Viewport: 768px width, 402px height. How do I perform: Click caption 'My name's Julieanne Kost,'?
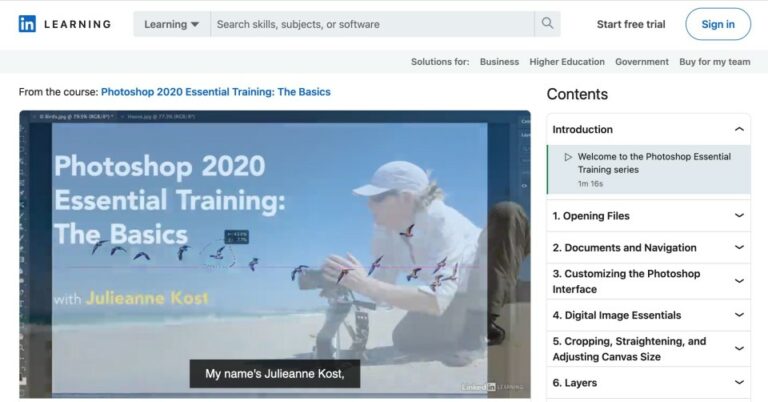click(x=275, y=374)
